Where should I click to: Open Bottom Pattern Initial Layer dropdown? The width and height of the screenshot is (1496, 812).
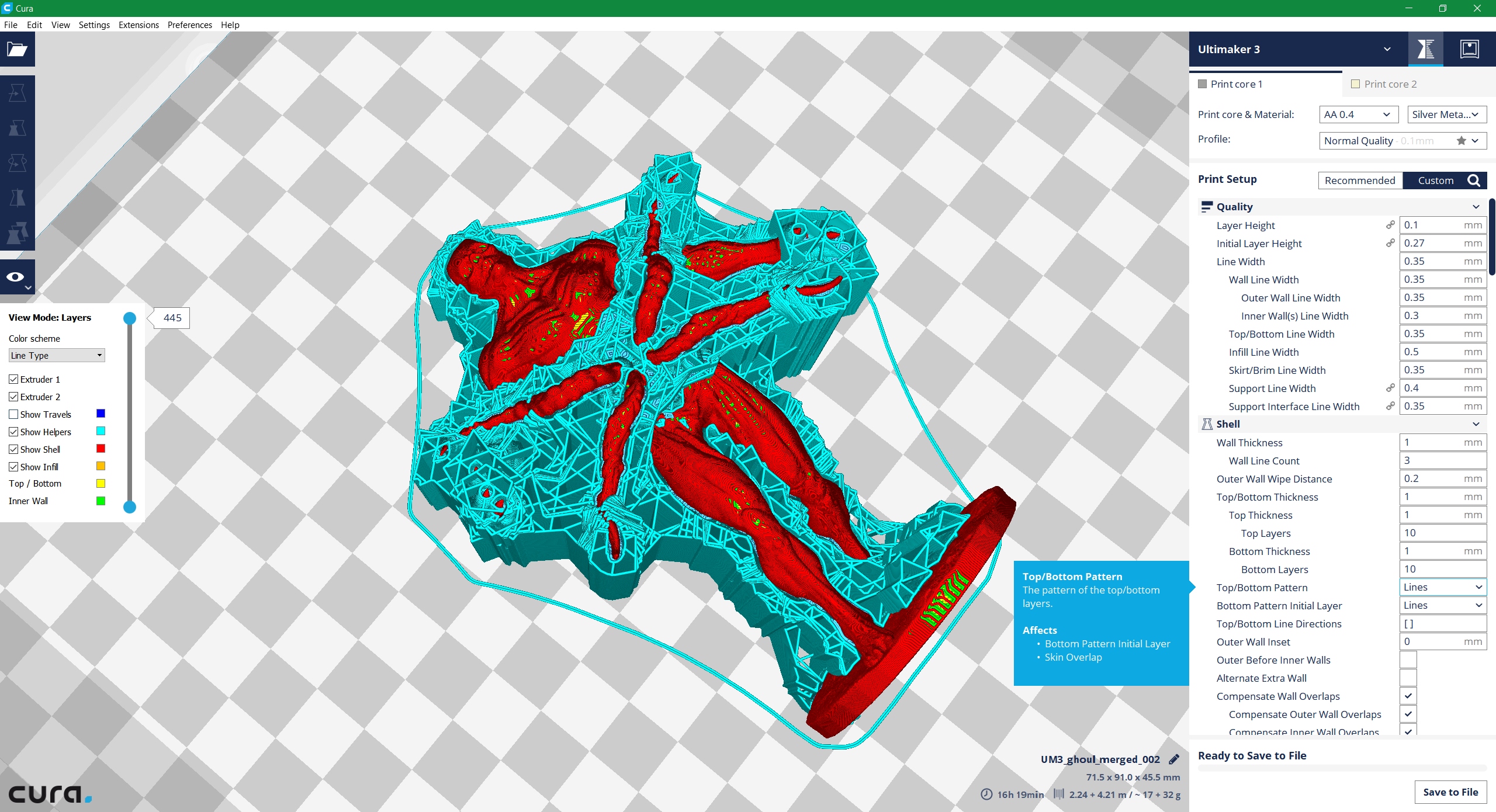pyautogui.click(x=1443, y=605)
